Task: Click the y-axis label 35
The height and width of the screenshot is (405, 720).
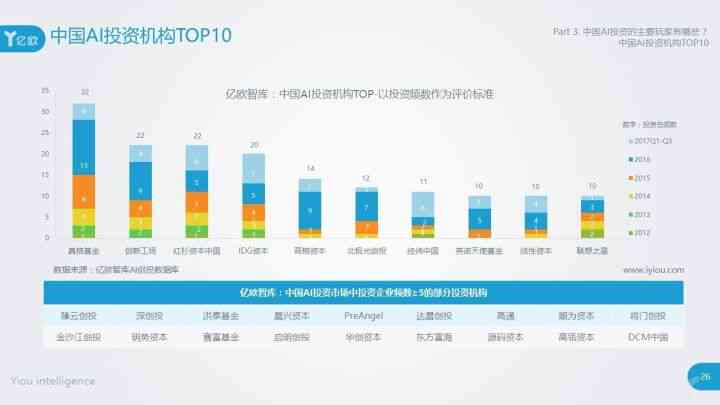Action: [x=45, y=90]
